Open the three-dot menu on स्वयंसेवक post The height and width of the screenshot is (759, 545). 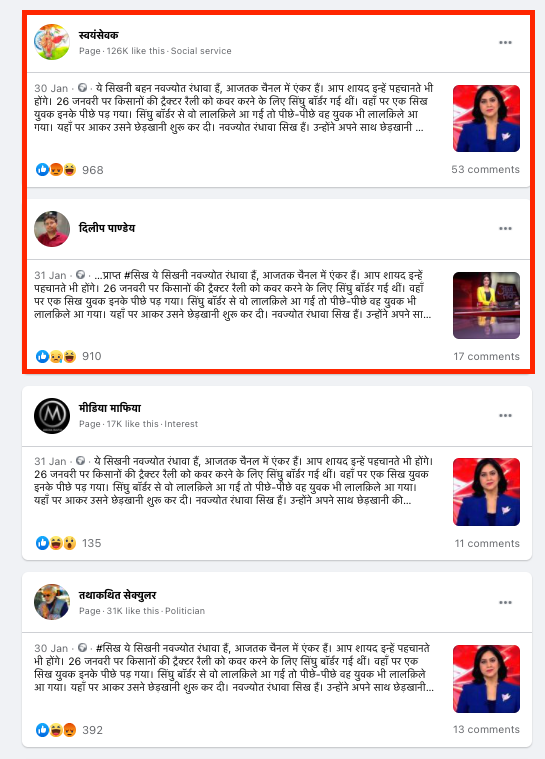505,43
